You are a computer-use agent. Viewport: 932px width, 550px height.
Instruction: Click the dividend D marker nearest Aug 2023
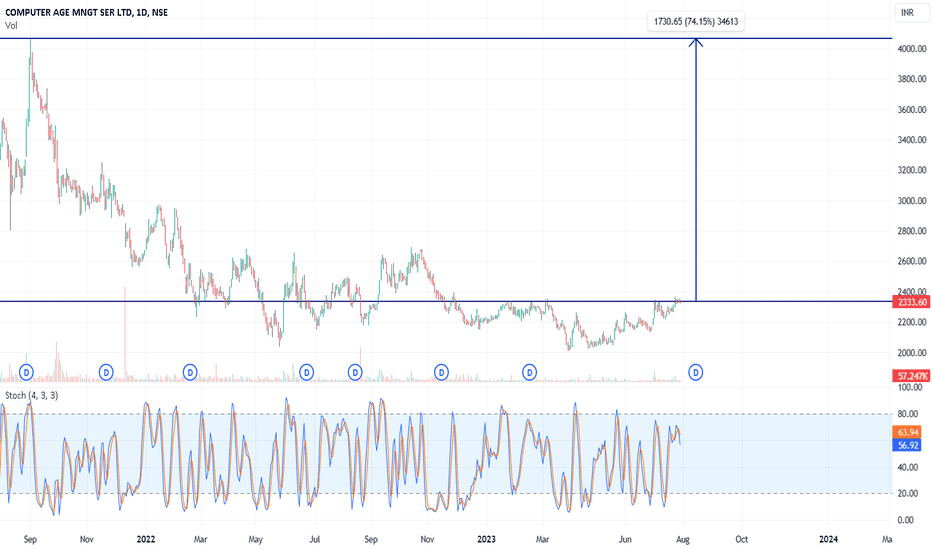click(695, 373)
